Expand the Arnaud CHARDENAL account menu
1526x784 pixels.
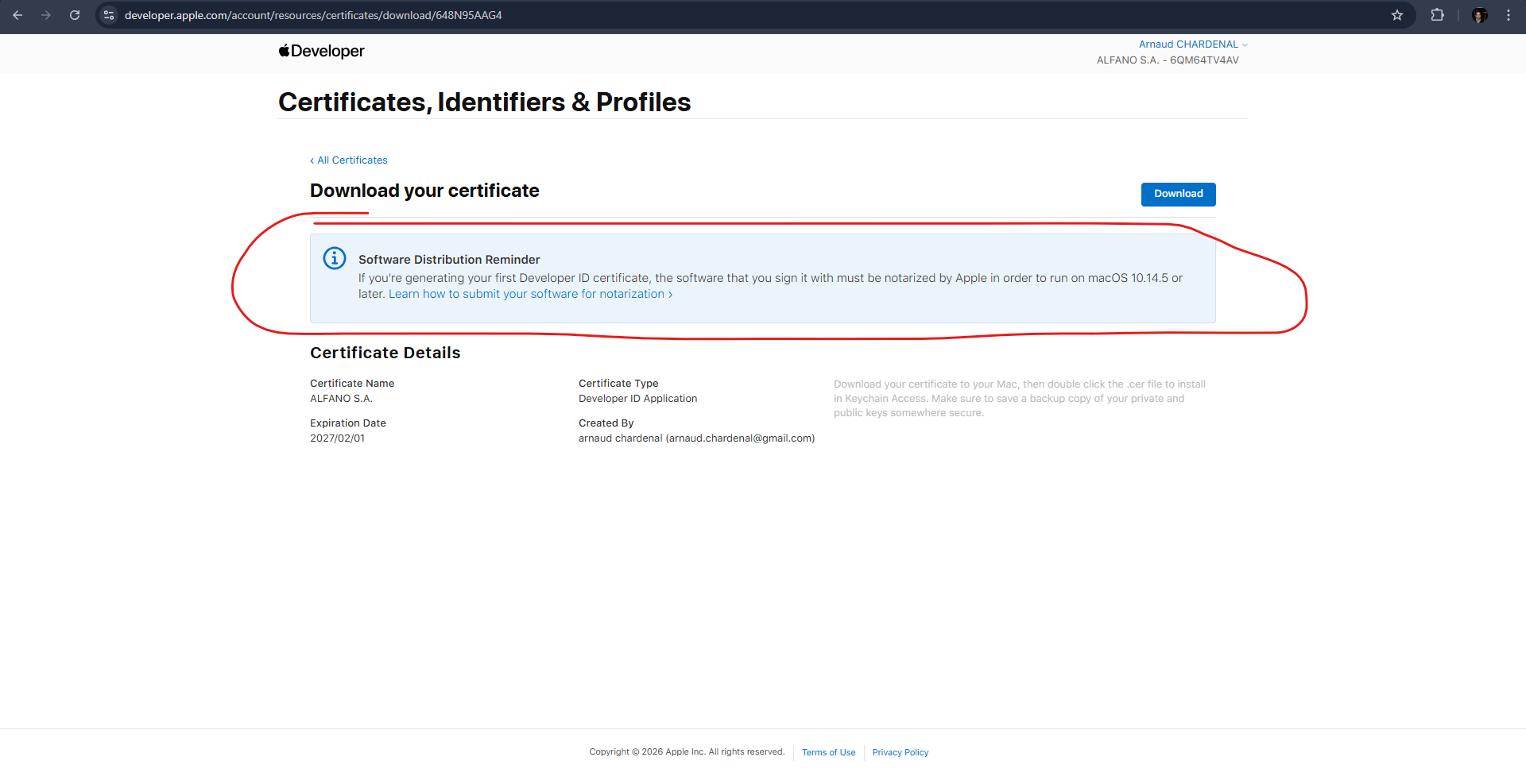(x=1193, y=44)
